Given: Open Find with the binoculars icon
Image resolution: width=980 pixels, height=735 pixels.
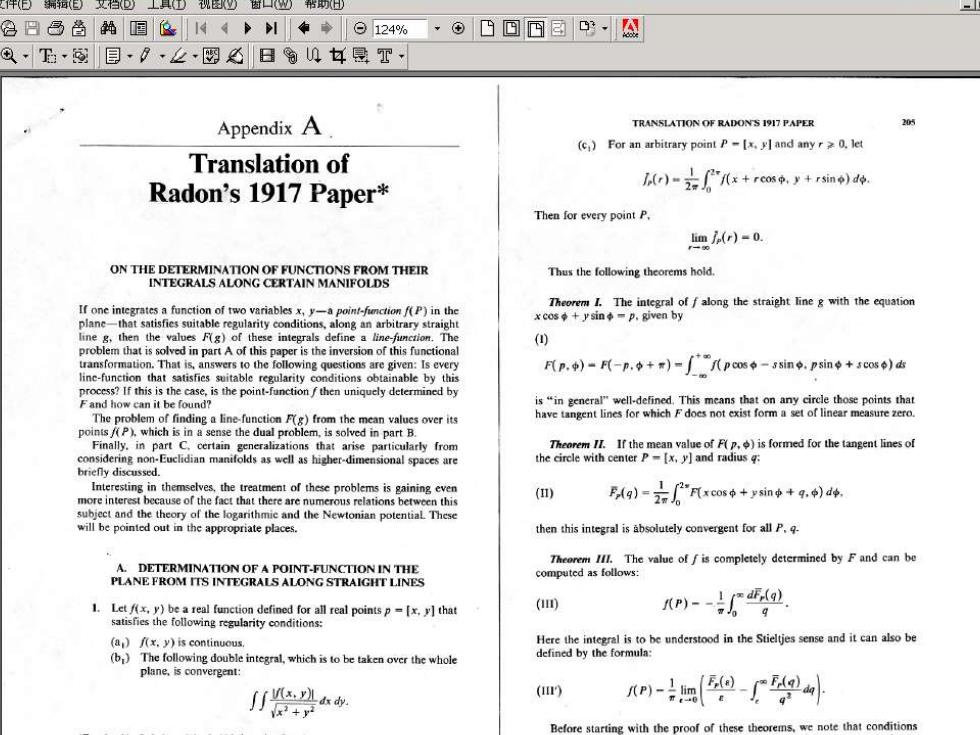Looking at the screenshot, I should coord(108,28).
